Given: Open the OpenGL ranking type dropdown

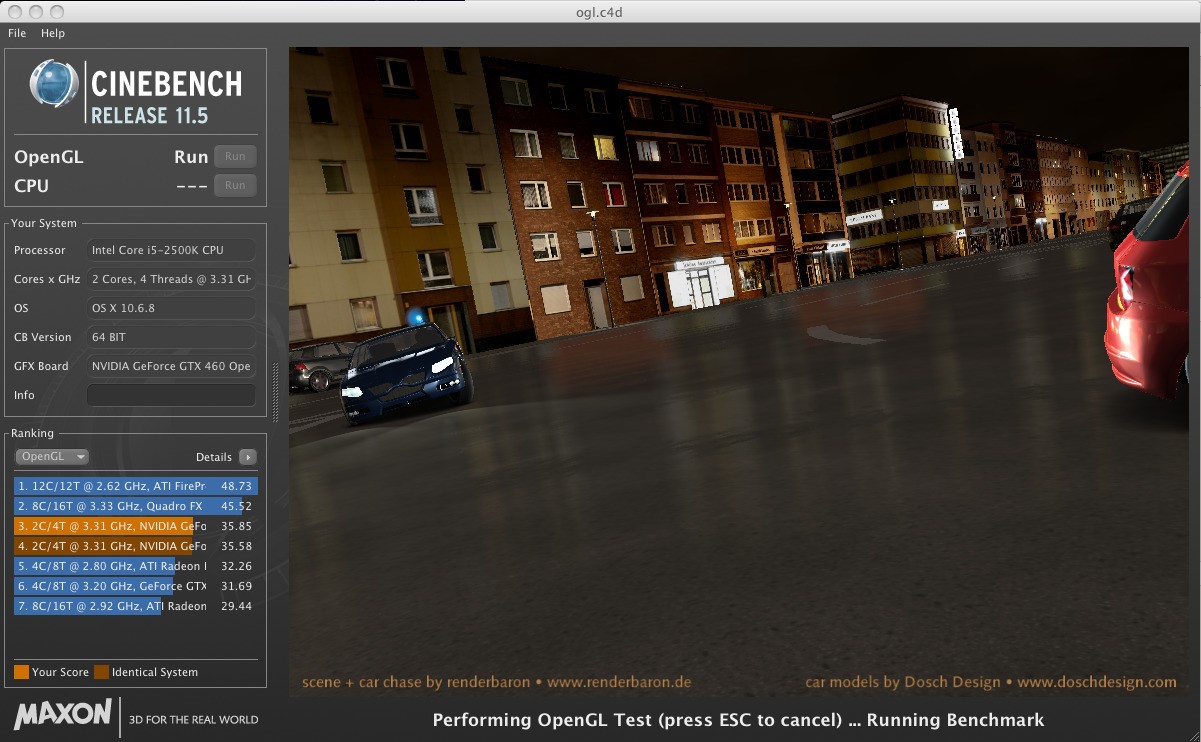Looking at the screenshot, I should 52,457.
